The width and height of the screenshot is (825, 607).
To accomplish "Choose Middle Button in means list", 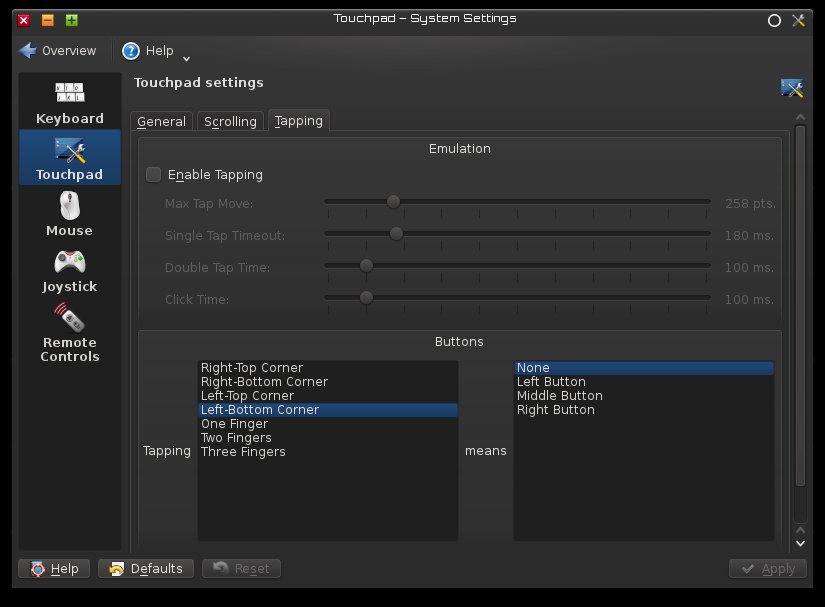I will tap(559, 396).
